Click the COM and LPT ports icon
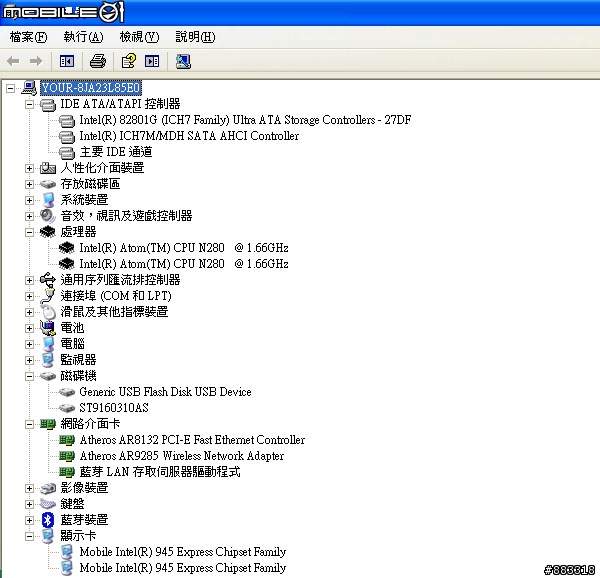 point(48,296)
